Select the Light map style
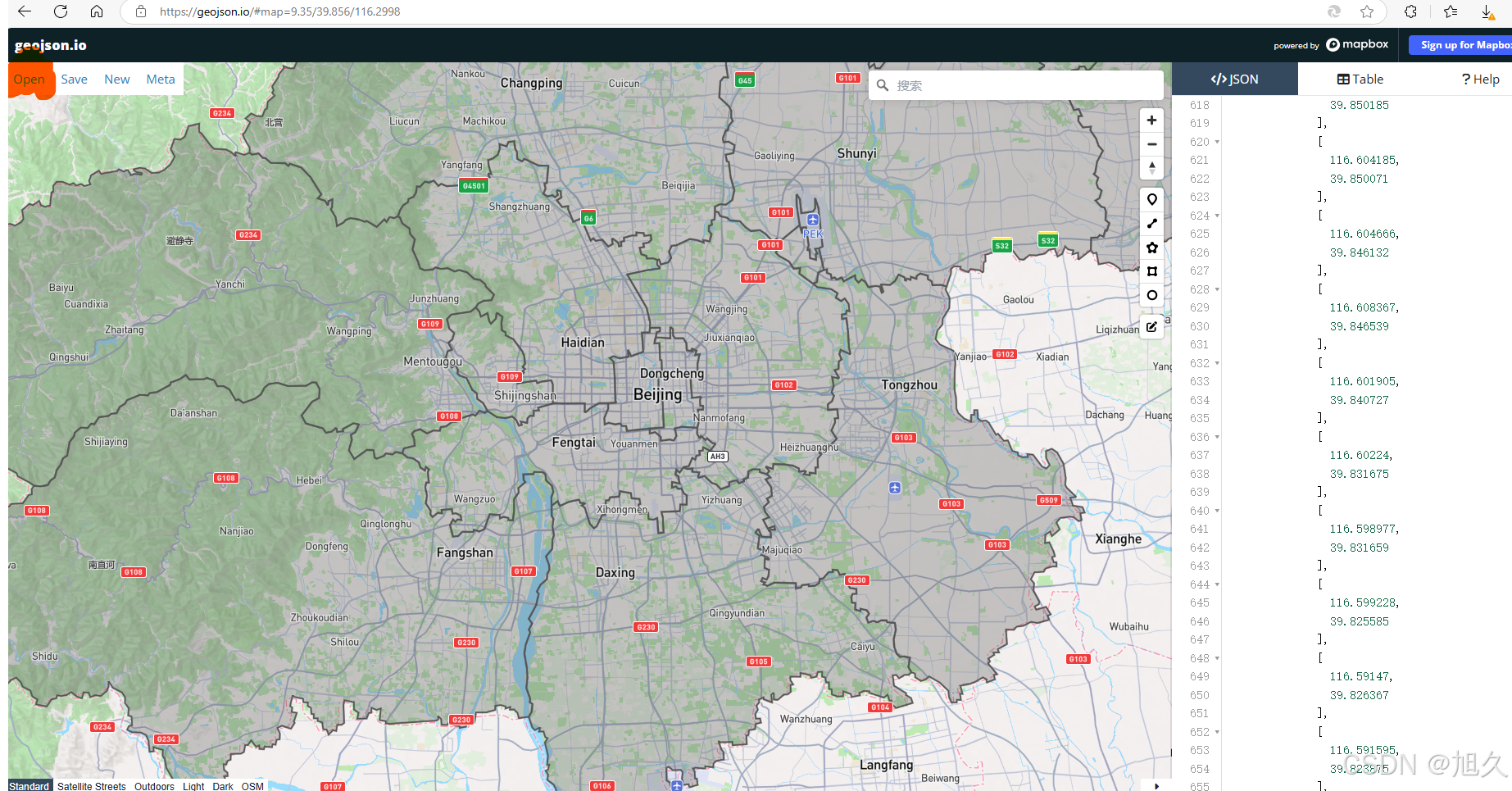 pyautogui.click(x=193, y=786)
